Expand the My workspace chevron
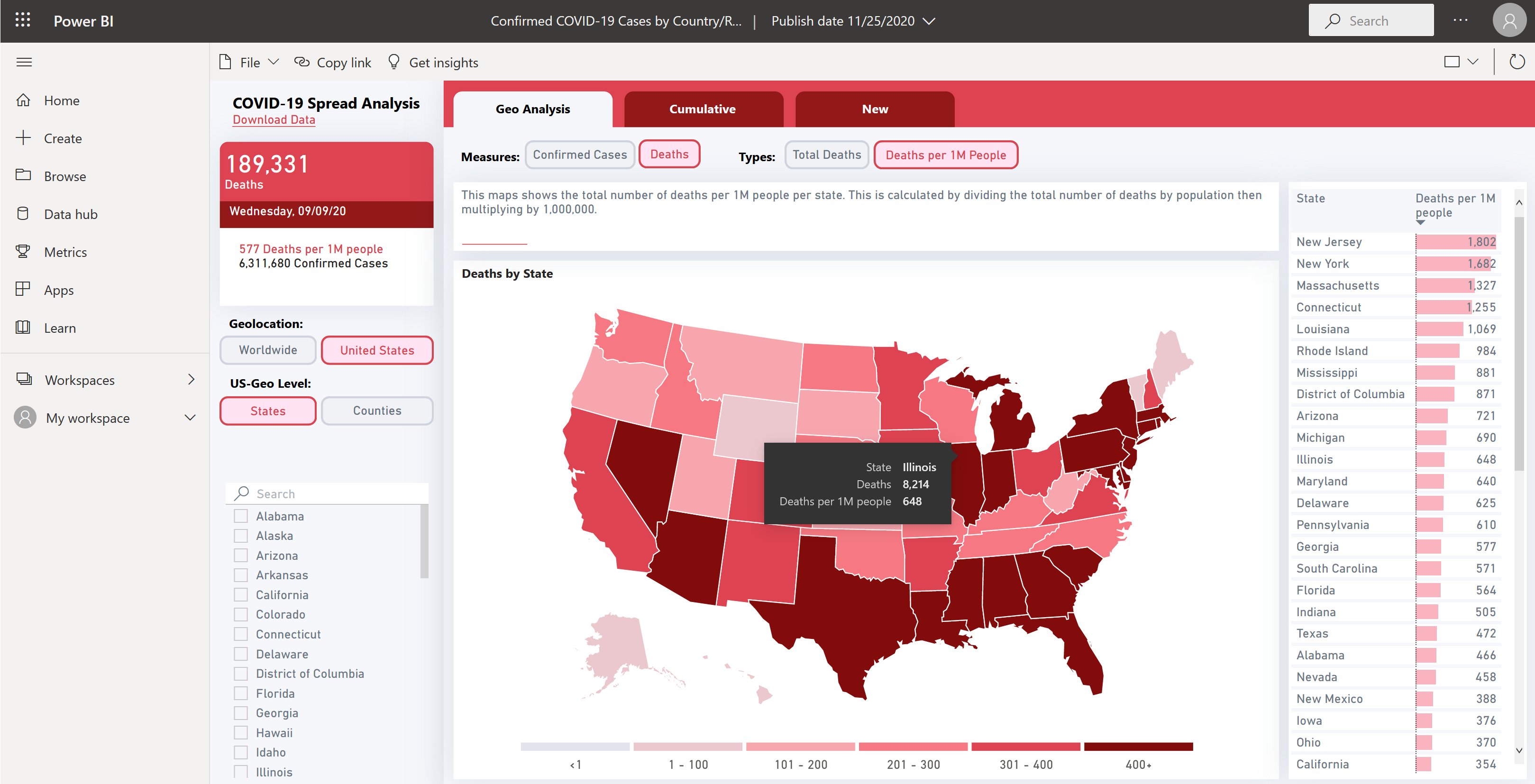 [190, 418]
